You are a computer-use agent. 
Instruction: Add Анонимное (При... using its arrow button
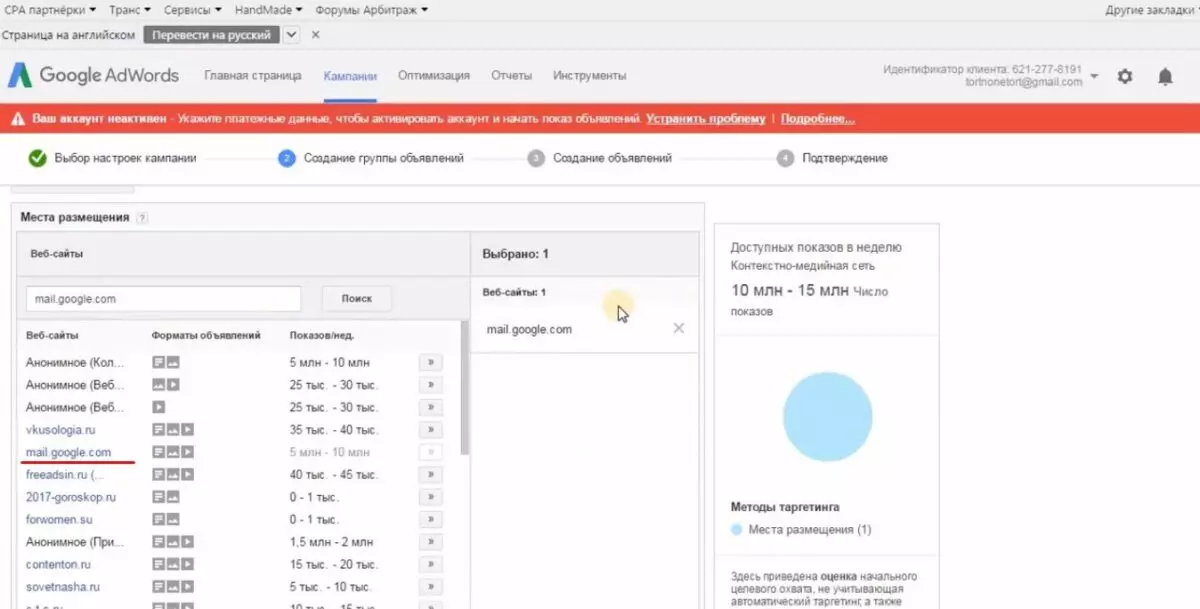point(429,541)
